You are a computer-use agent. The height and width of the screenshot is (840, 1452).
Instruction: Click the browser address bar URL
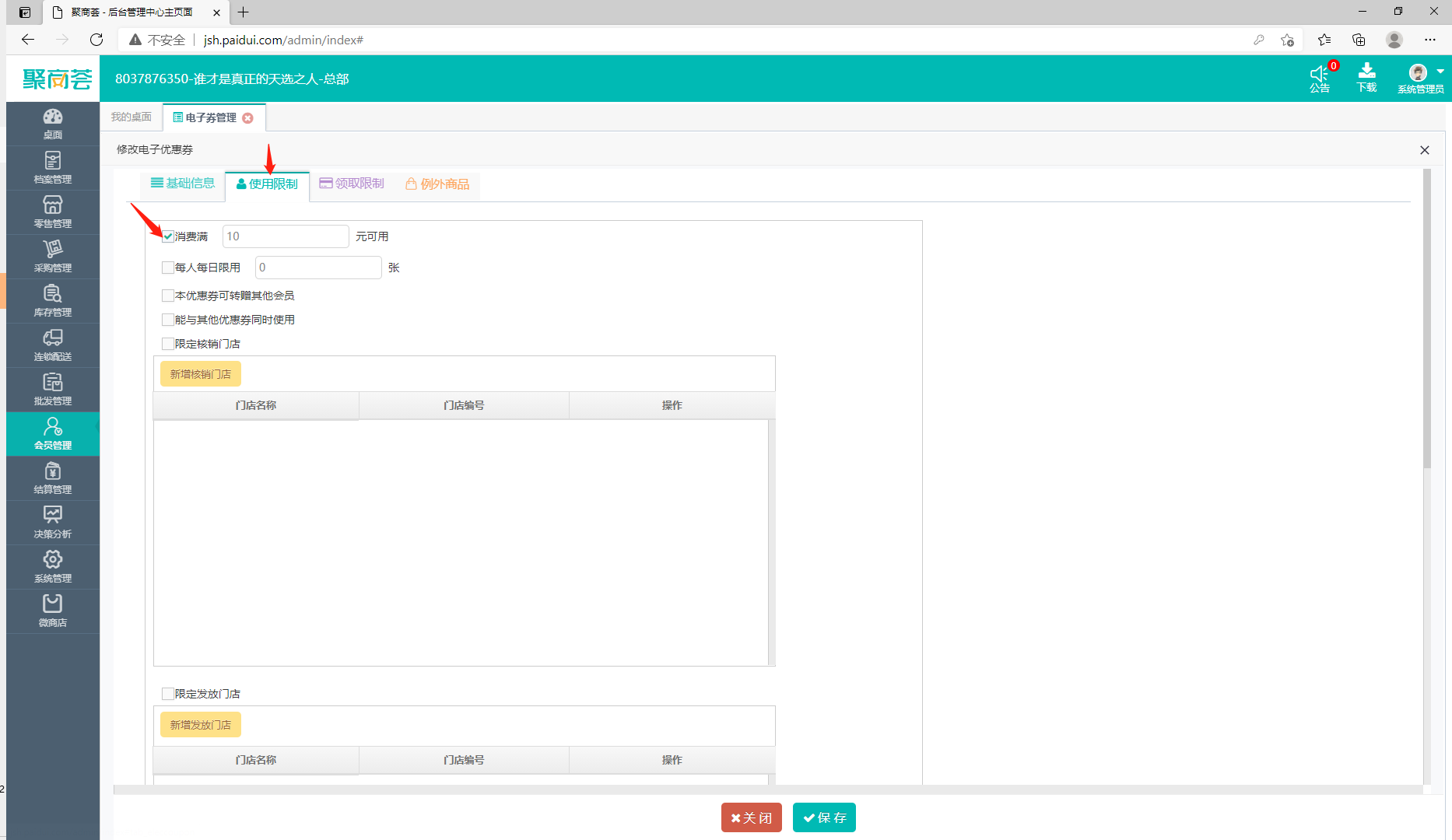click(x=283, y=40)
